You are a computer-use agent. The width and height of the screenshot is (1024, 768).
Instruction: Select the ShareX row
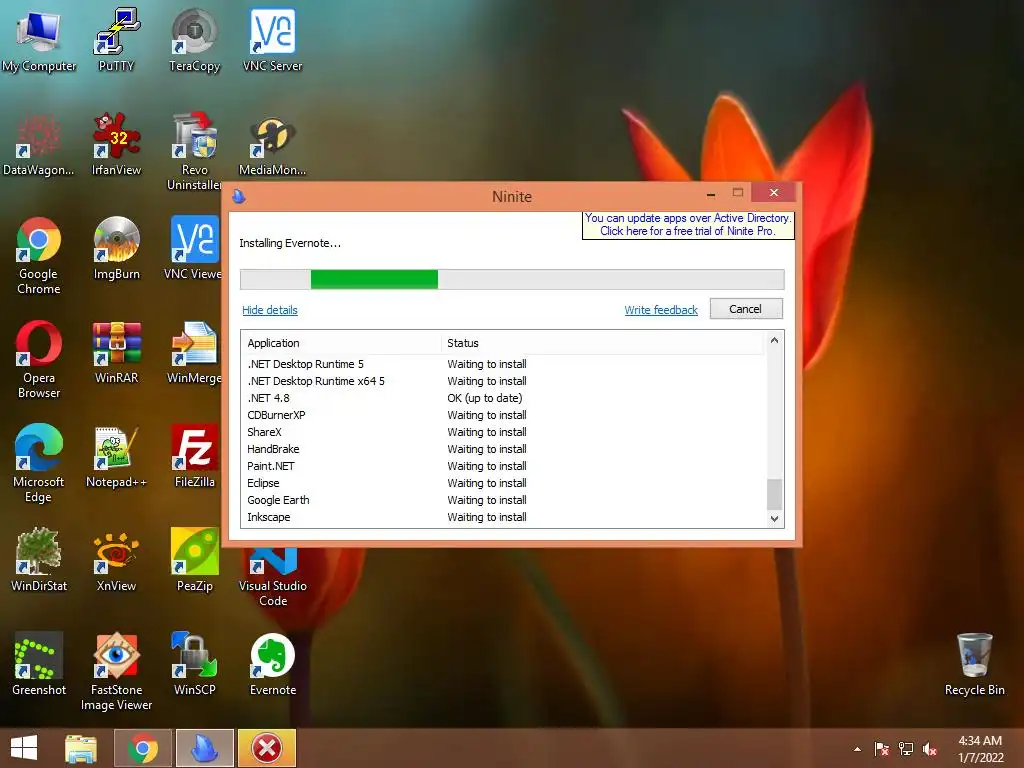coord(503,432)
